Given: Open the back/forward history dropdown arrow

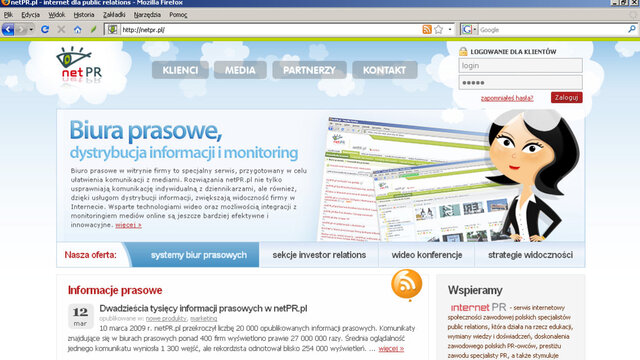Looking at the screenshot, I should click(31, 29).
